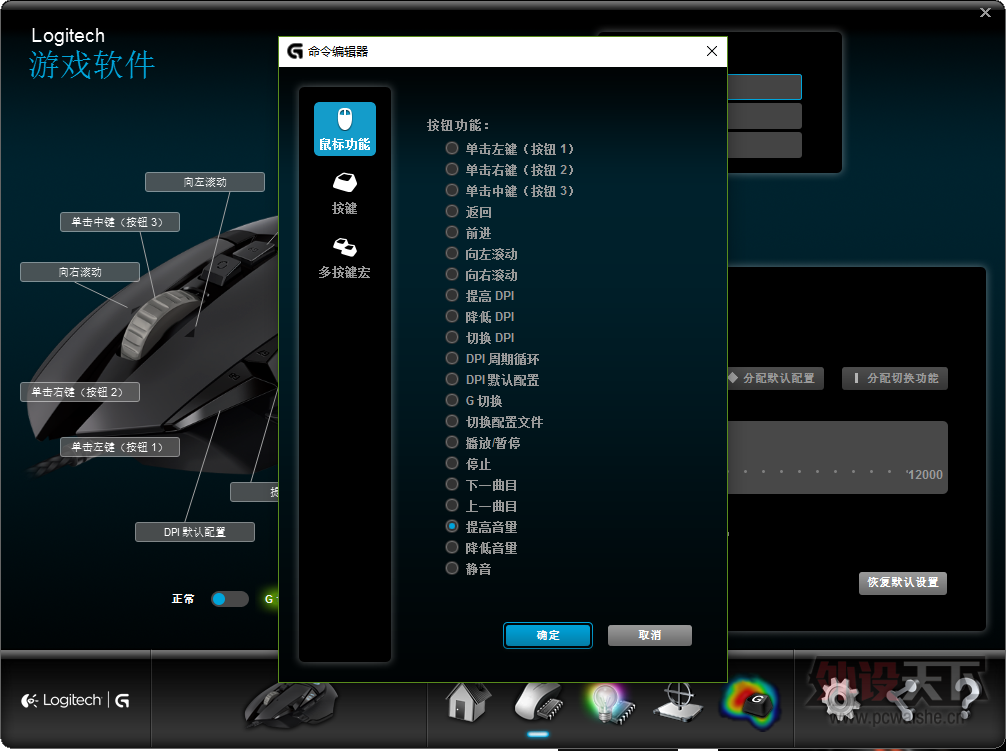Viewport: 1006px width, 751px height.
Task: Open the help question mark icon
Action: pyautogui.click(x=966, y=699)
